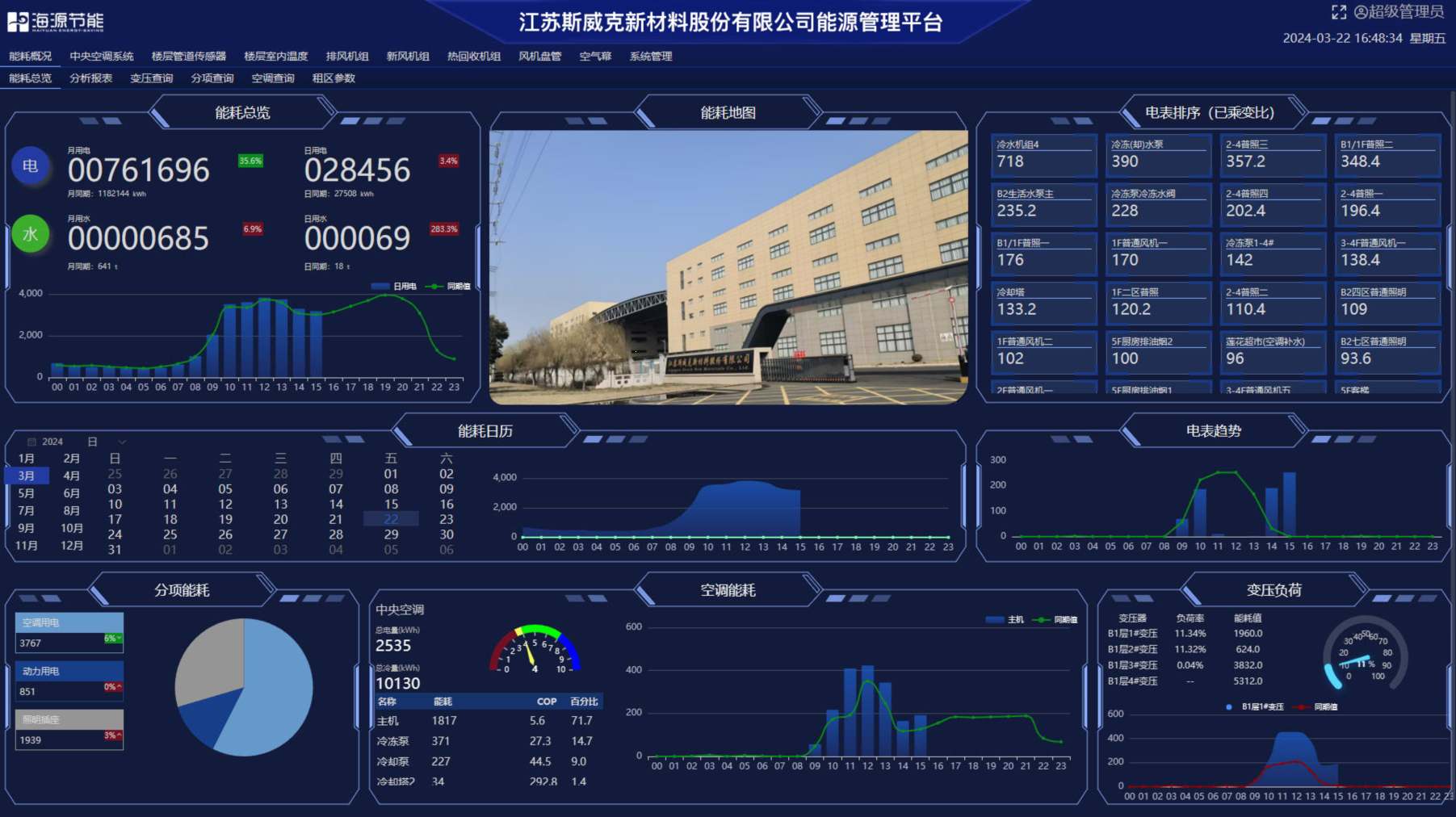Open the 楼层管道传感器 menu
Image resolution: width=1456 pixels, height=817 pixels.
(x=189, y=57)
